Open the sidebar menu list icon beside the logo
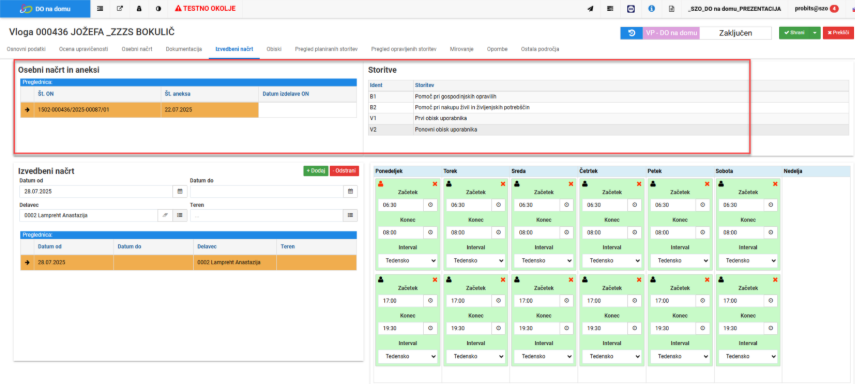The height and width of the screenshot is (384, 855). [100, 9]
